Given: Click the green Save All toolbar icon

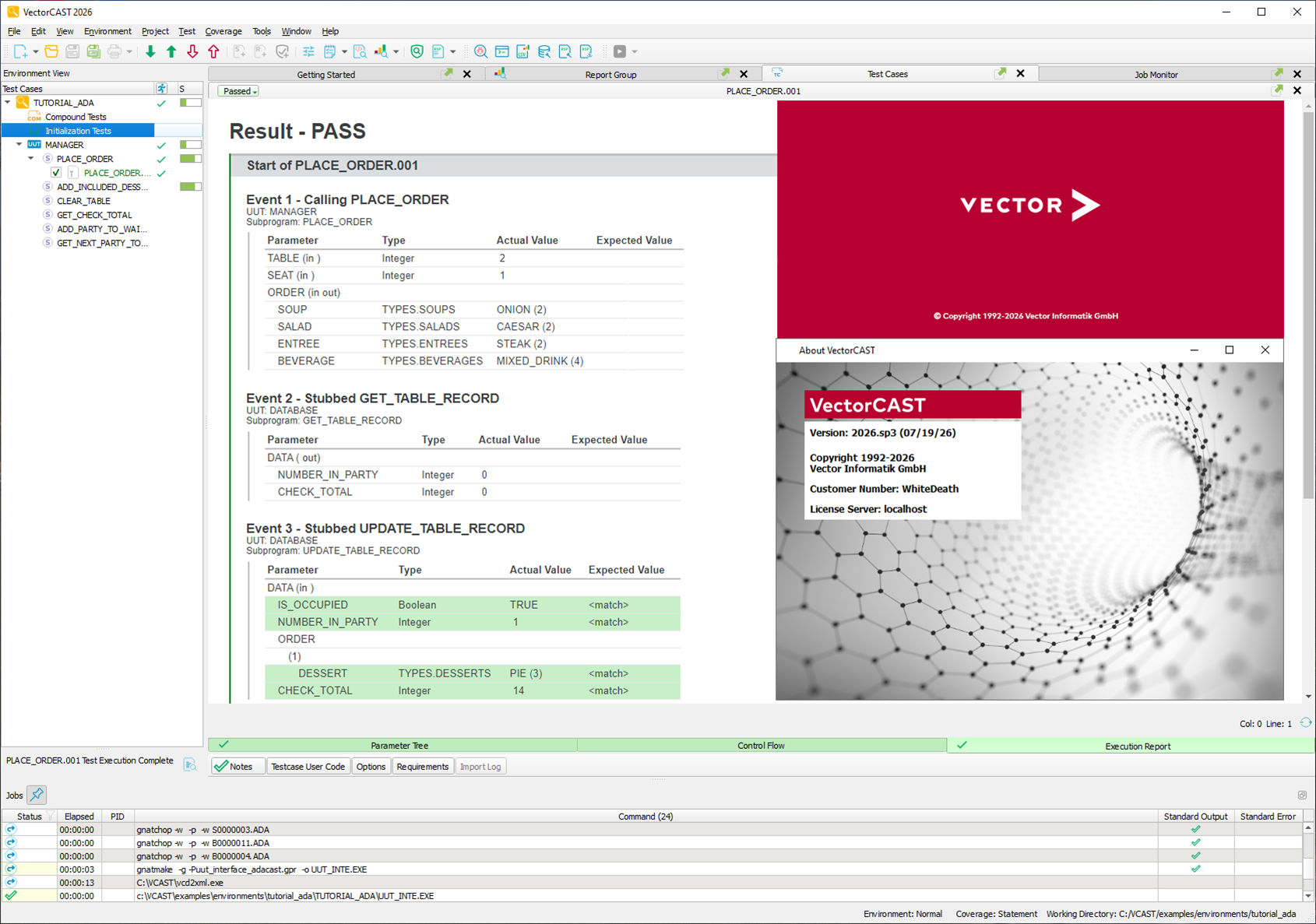Looking at the screenshot, I should pyautogui.click(x=93, y=51).
